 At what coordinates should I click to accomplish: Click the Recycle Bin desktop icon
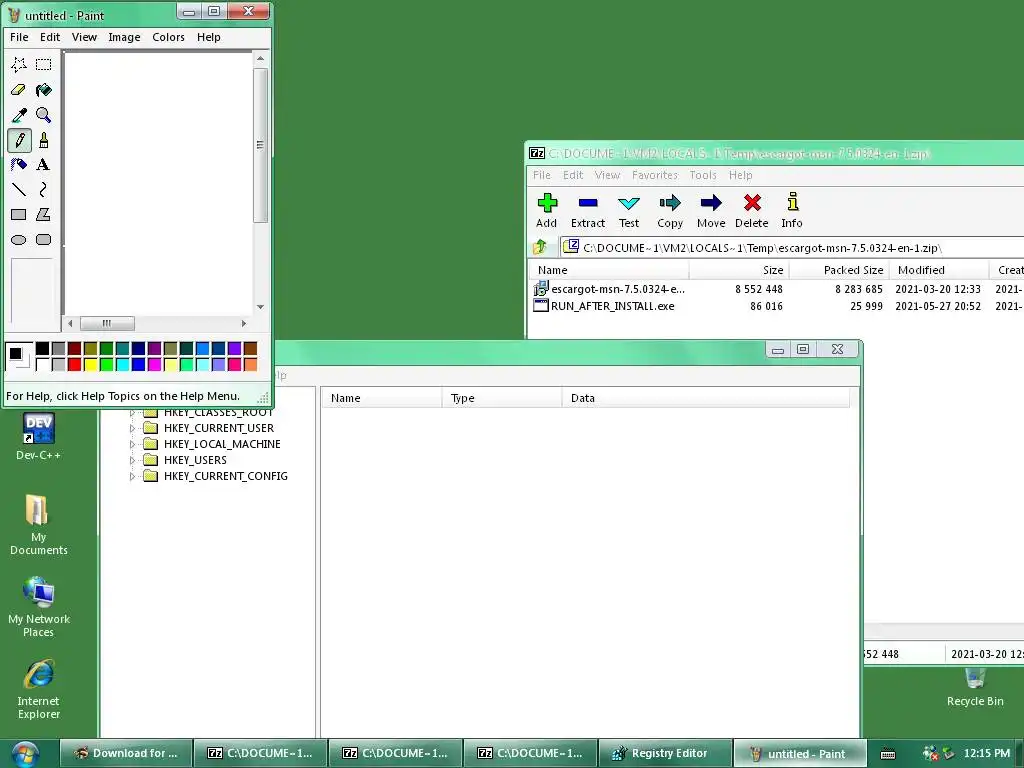(975, 688)
